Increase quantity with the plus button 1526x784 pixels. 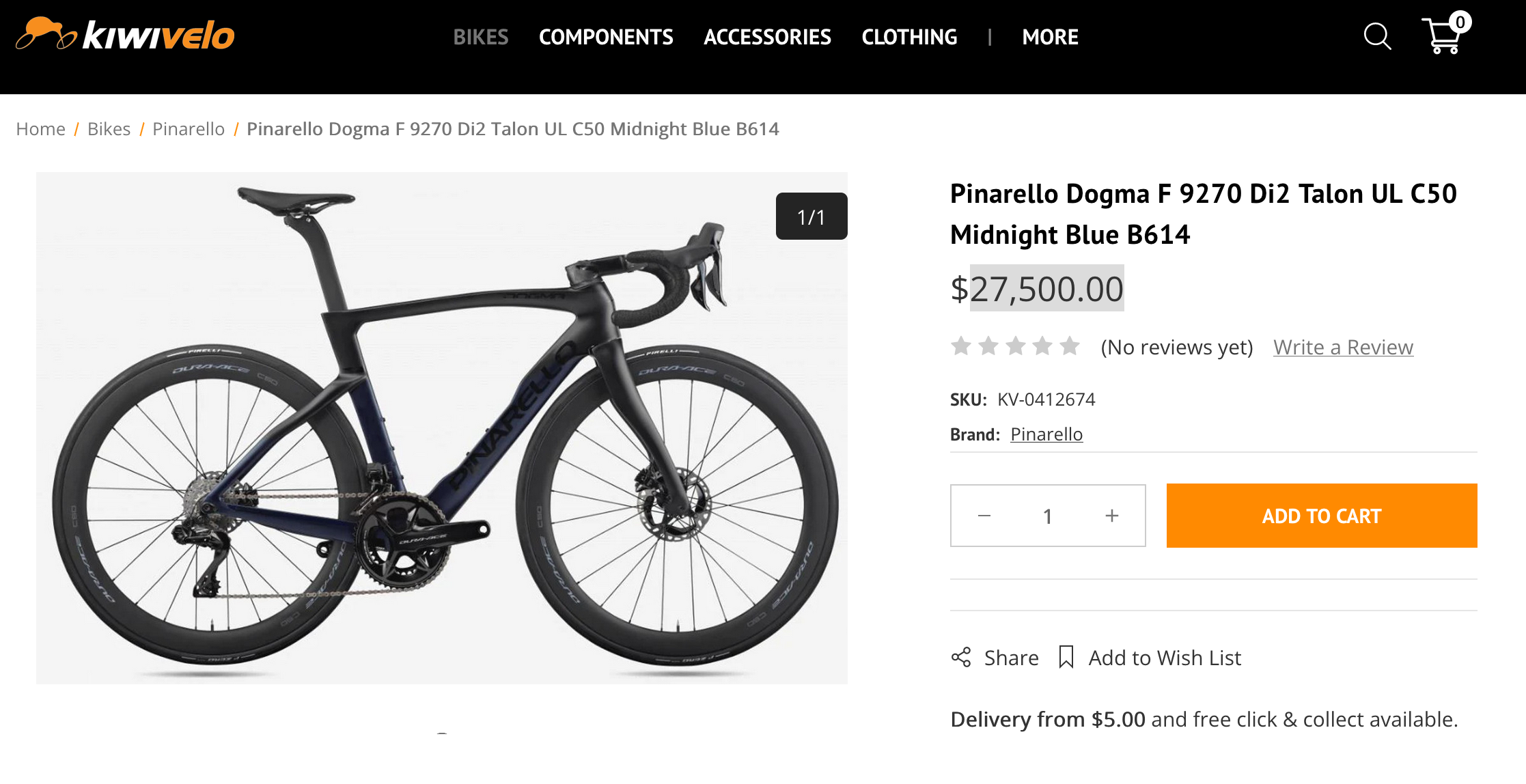click(x=1111, y=516)
